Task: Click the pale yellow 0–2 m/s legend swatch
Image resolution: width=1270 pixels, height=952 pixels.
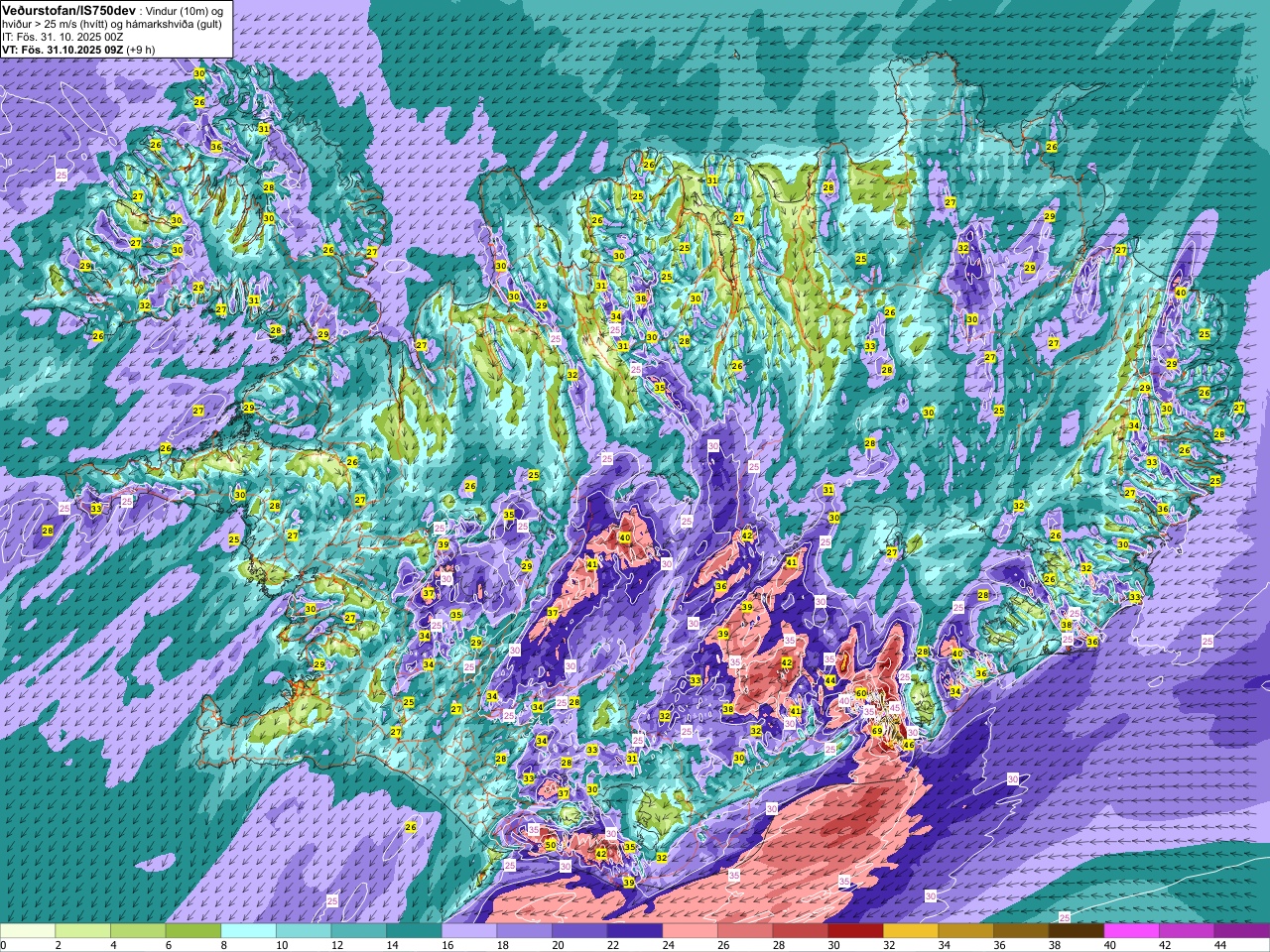Action: point(28,931)
